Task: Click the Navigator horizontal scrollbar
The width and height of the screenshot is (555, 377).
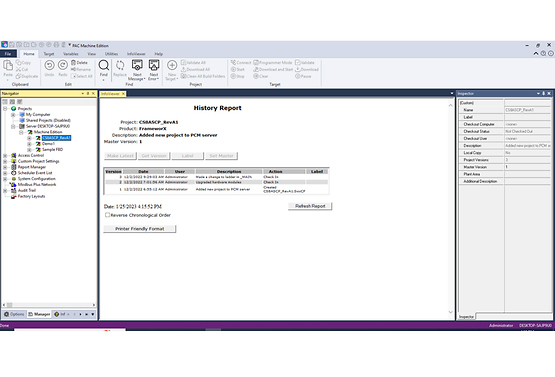Action: tap(49, 305)
